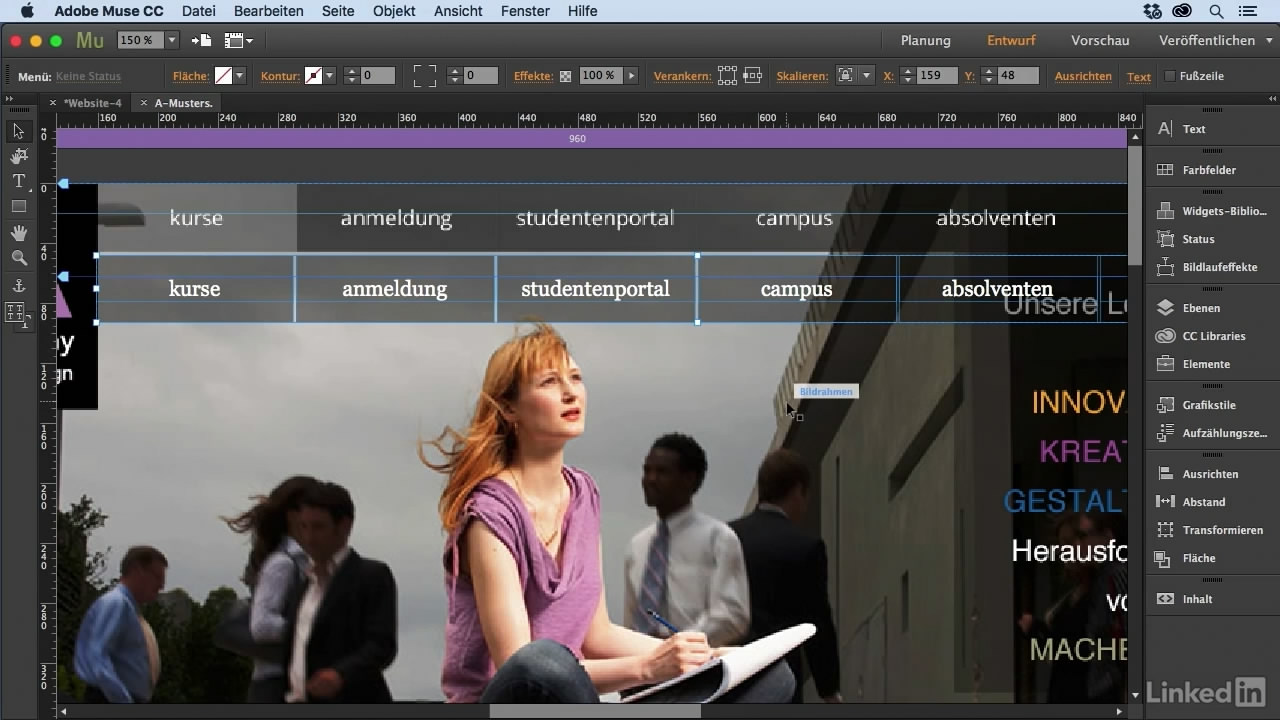The image size is (1280, 720).
Task: Click the corner radius brackets icon
Action: (425, 76)
